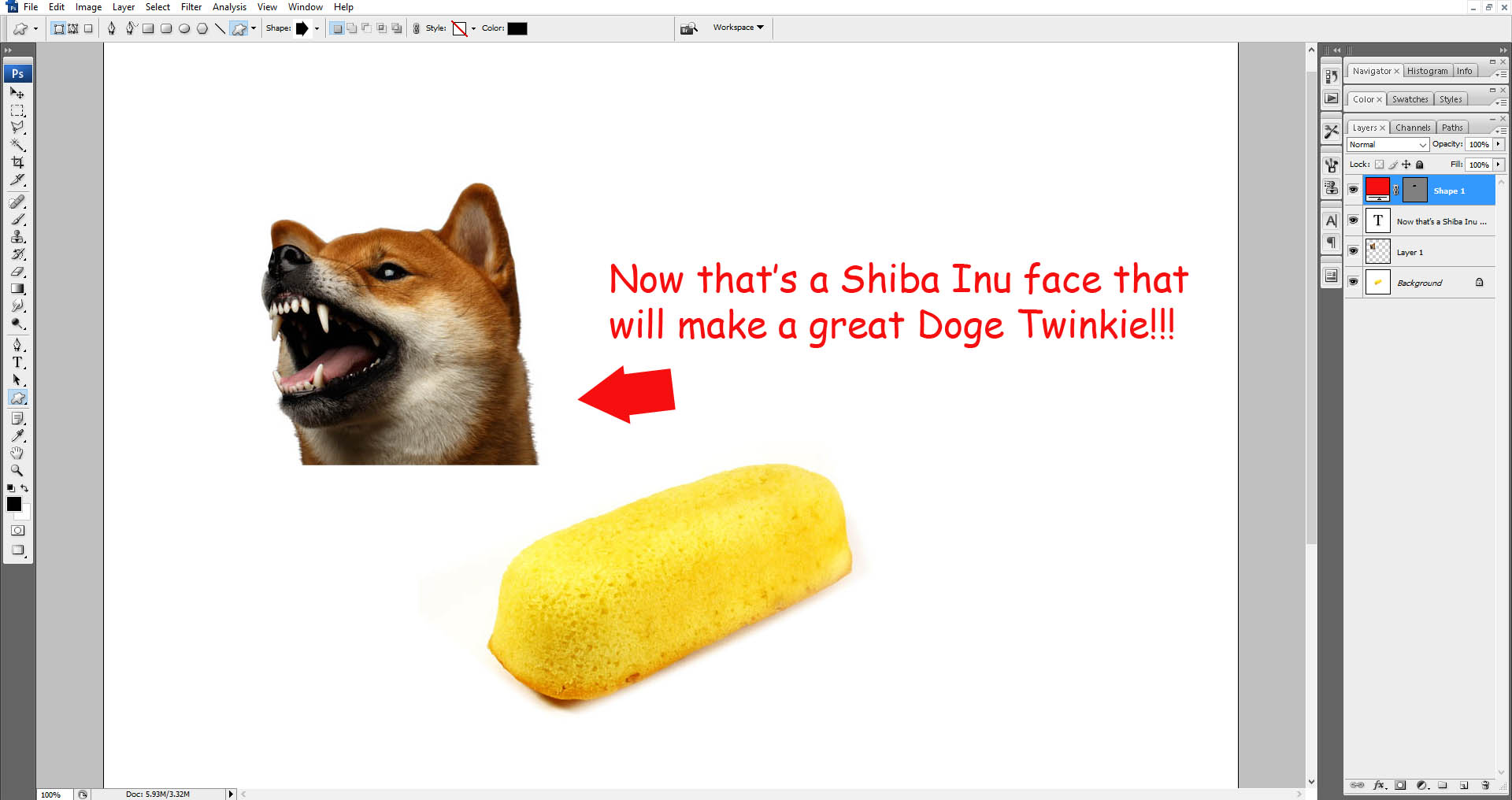Screen dimensions: 1512x800
Task: Click the options bar Color swatch
Action: [x=517, y=28]
